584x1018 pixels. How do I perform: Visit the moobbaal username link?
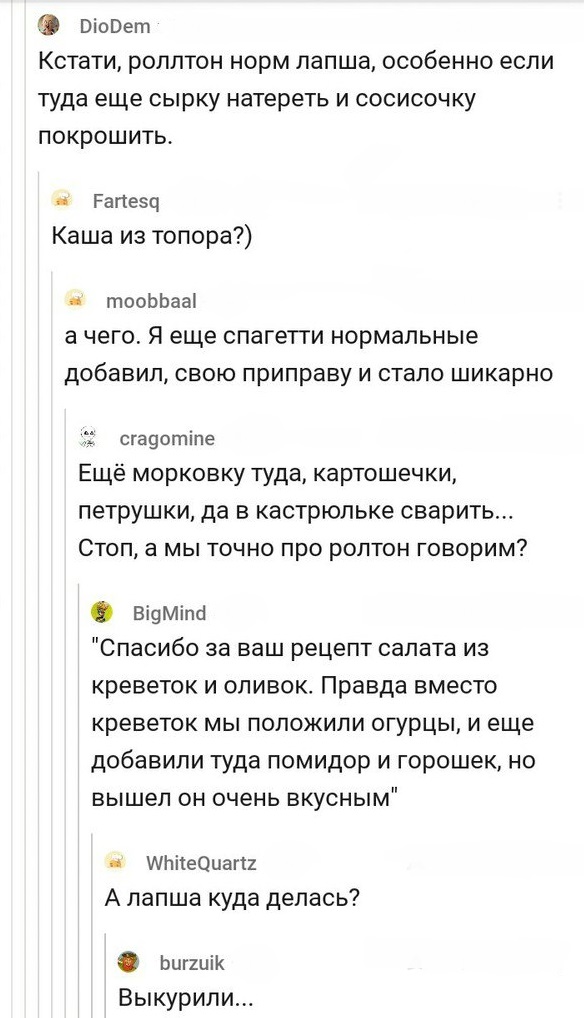[151, 301]
